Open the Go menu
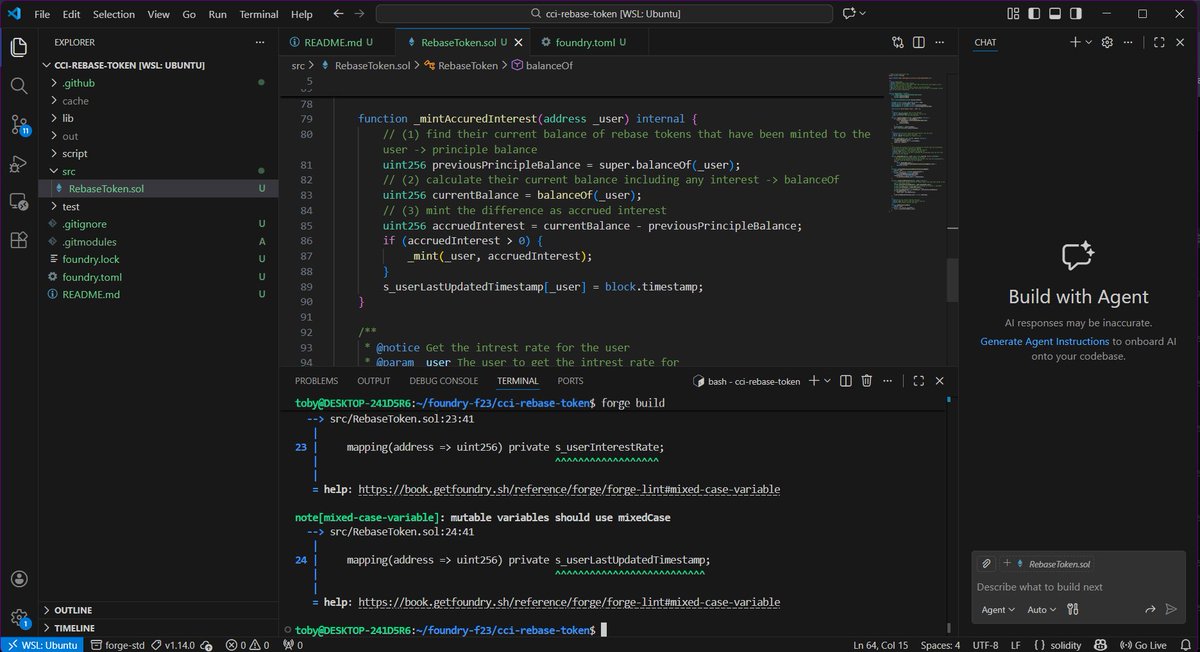The width and height of the screenshot is (1200, 652). point(190,14)
